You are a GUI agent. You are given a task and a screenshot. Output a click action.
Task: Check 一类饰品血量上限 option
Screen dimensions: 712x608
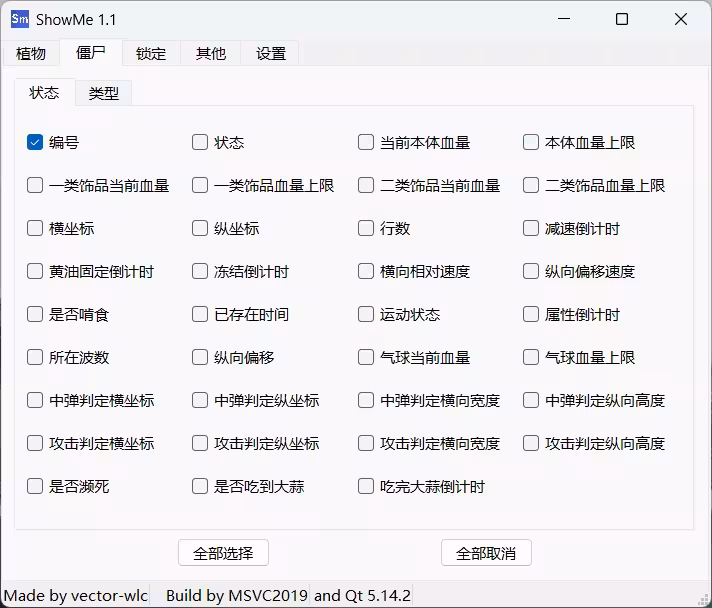click(x=200, y=185)
